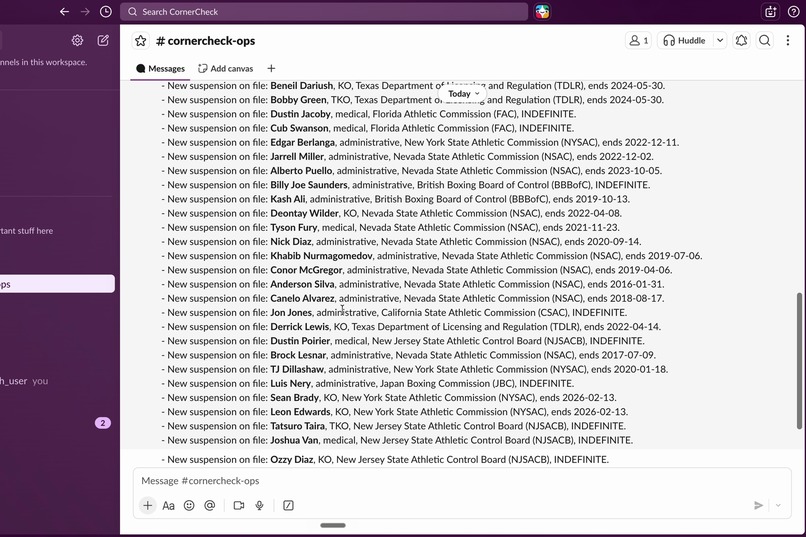Click the top bar sparkle box icon

(x=770, y=11)
